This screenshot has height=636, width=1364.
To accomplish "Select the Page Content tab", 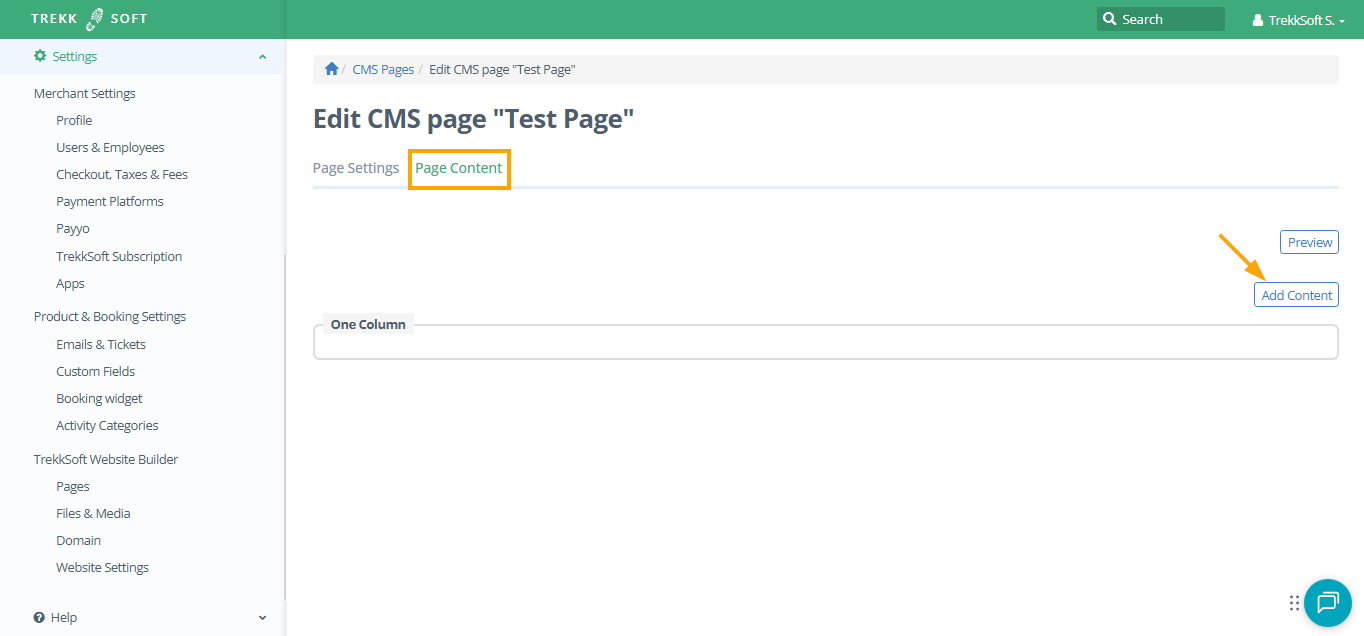I will (x=459, y=168).
